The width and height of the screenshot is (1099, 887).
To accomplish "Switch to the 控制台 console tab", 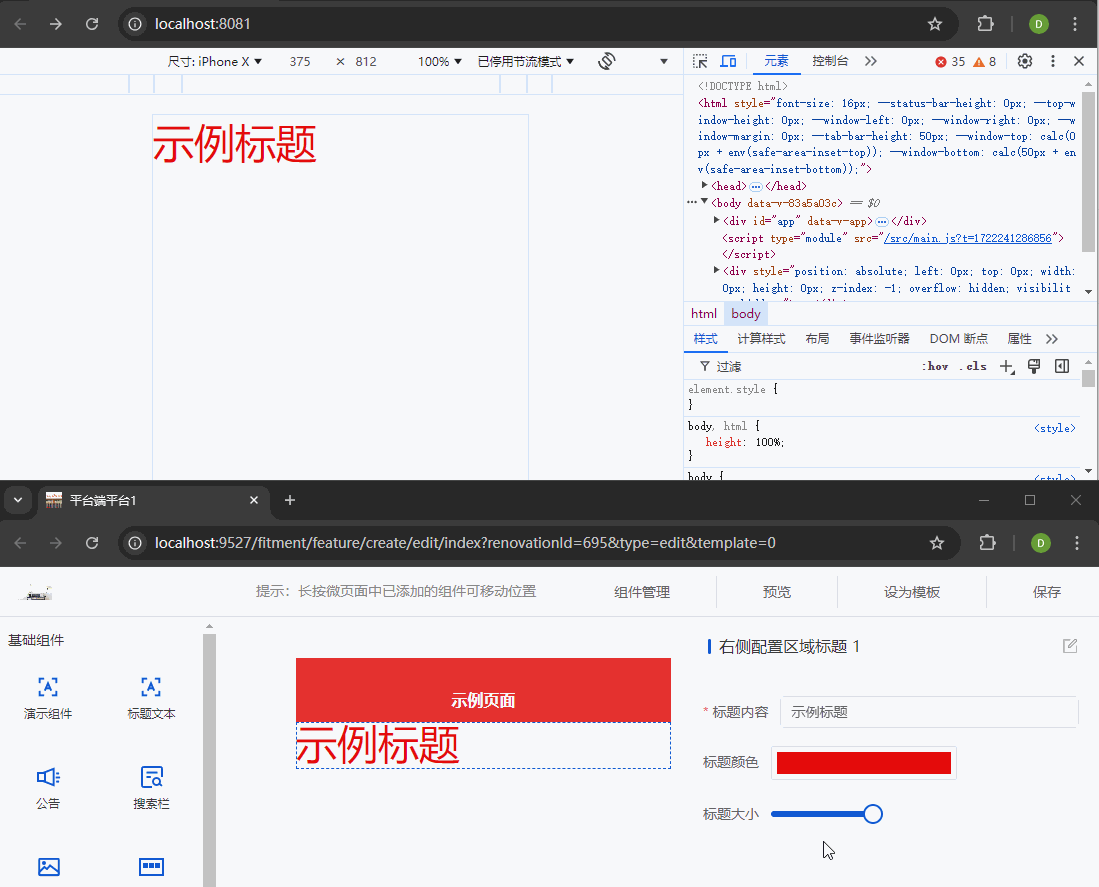I will (830, 61).
